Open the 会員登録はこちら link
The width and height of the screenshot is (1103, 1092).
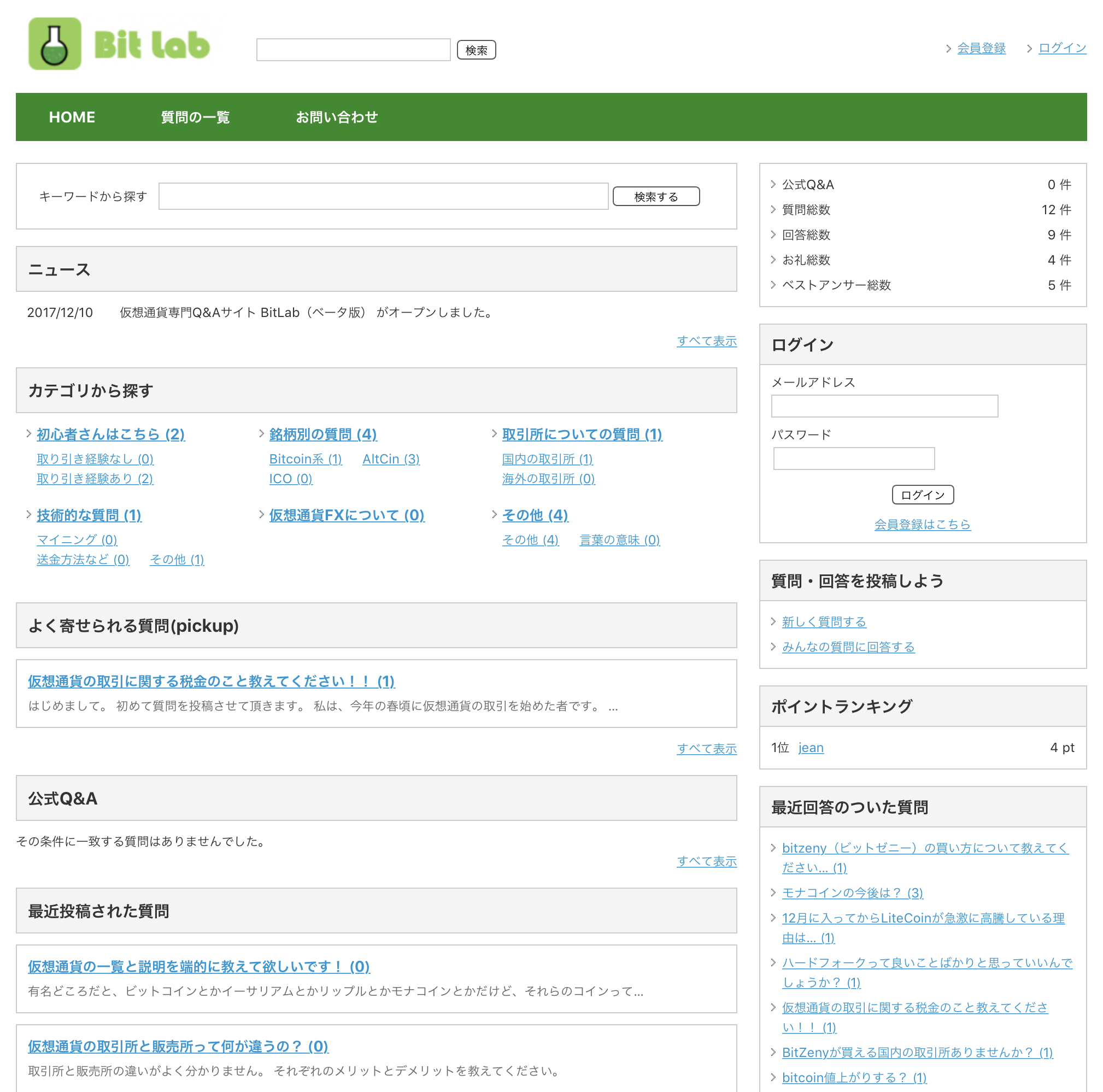point(922,524)
